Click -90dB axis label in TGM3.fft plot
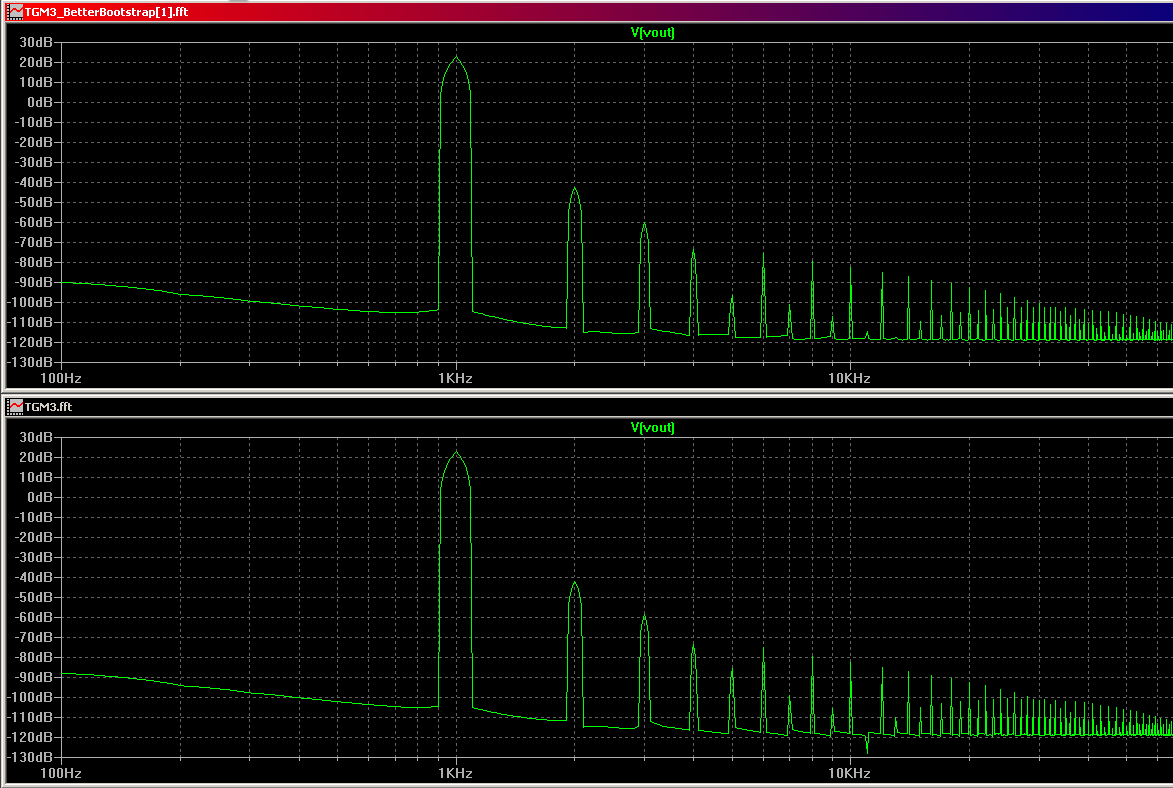The width and height of the screenshot is (1173, 788). (34, 677)
